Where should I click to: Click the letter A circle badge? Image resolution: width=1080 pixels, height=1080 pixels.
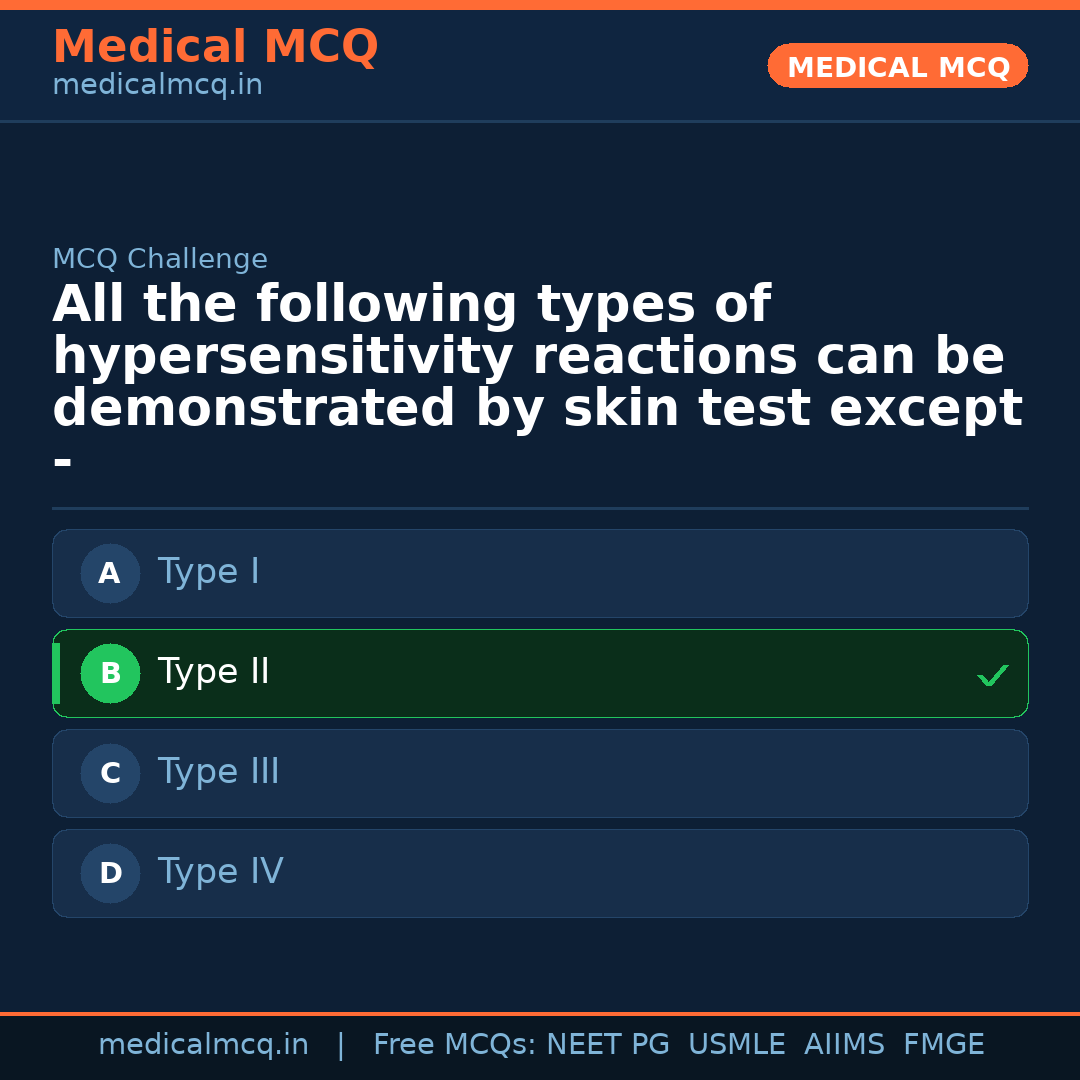(x=110, y=574)
